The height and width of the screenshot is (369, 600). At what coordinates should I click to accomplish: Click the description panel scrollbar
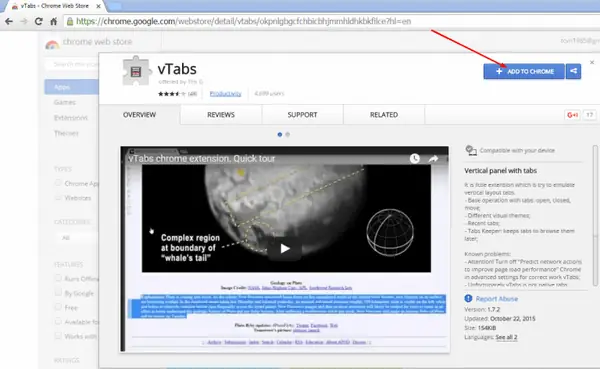pyautogui.click(x=595, y=215)
